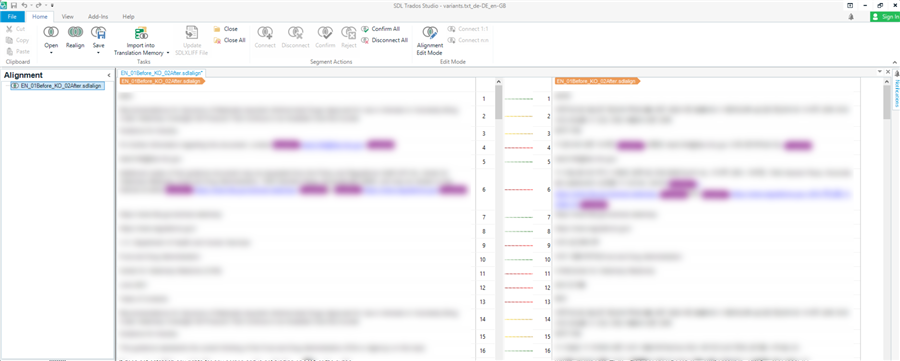
Task: Collapse the Alignment panel with the arrow
Action: coord(109,75)
